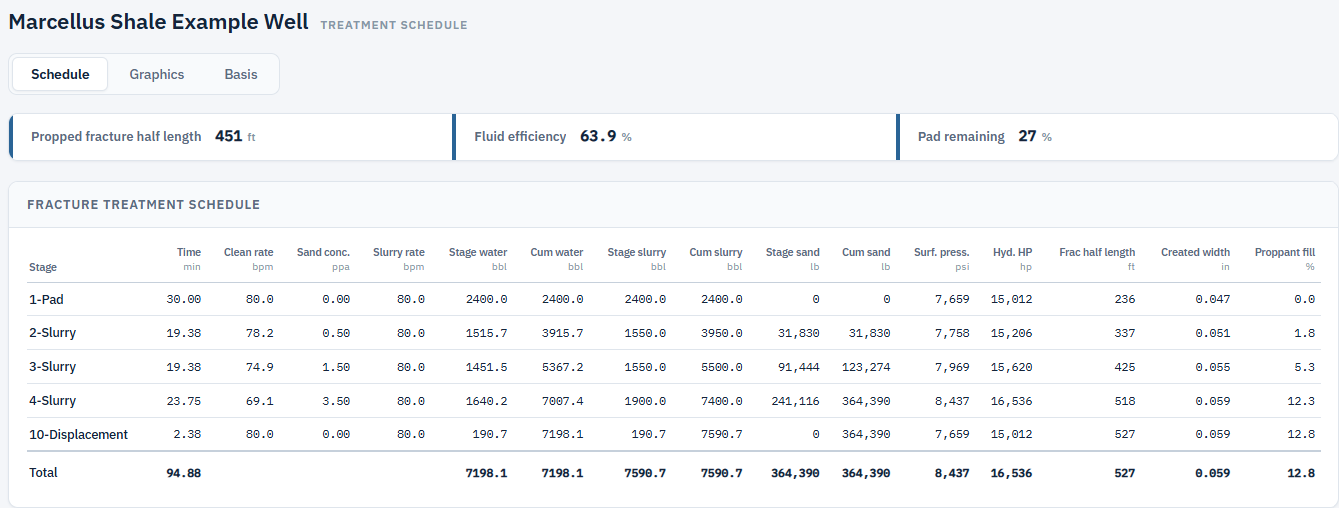Click stage water value 1640.2
This screenshot has width=1339, height=508.
[487, 401]
